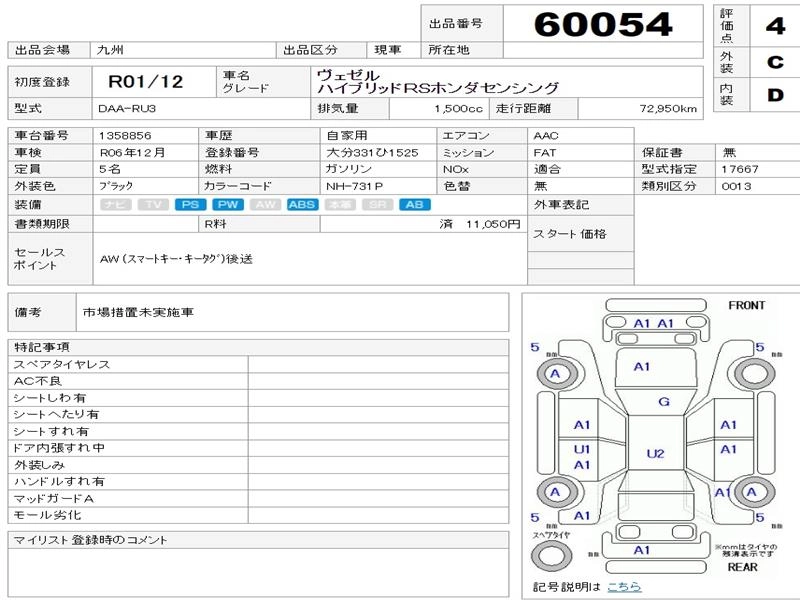Click the A1 mark on the rear bumper

pyautogui.click(x=642, y=550)
